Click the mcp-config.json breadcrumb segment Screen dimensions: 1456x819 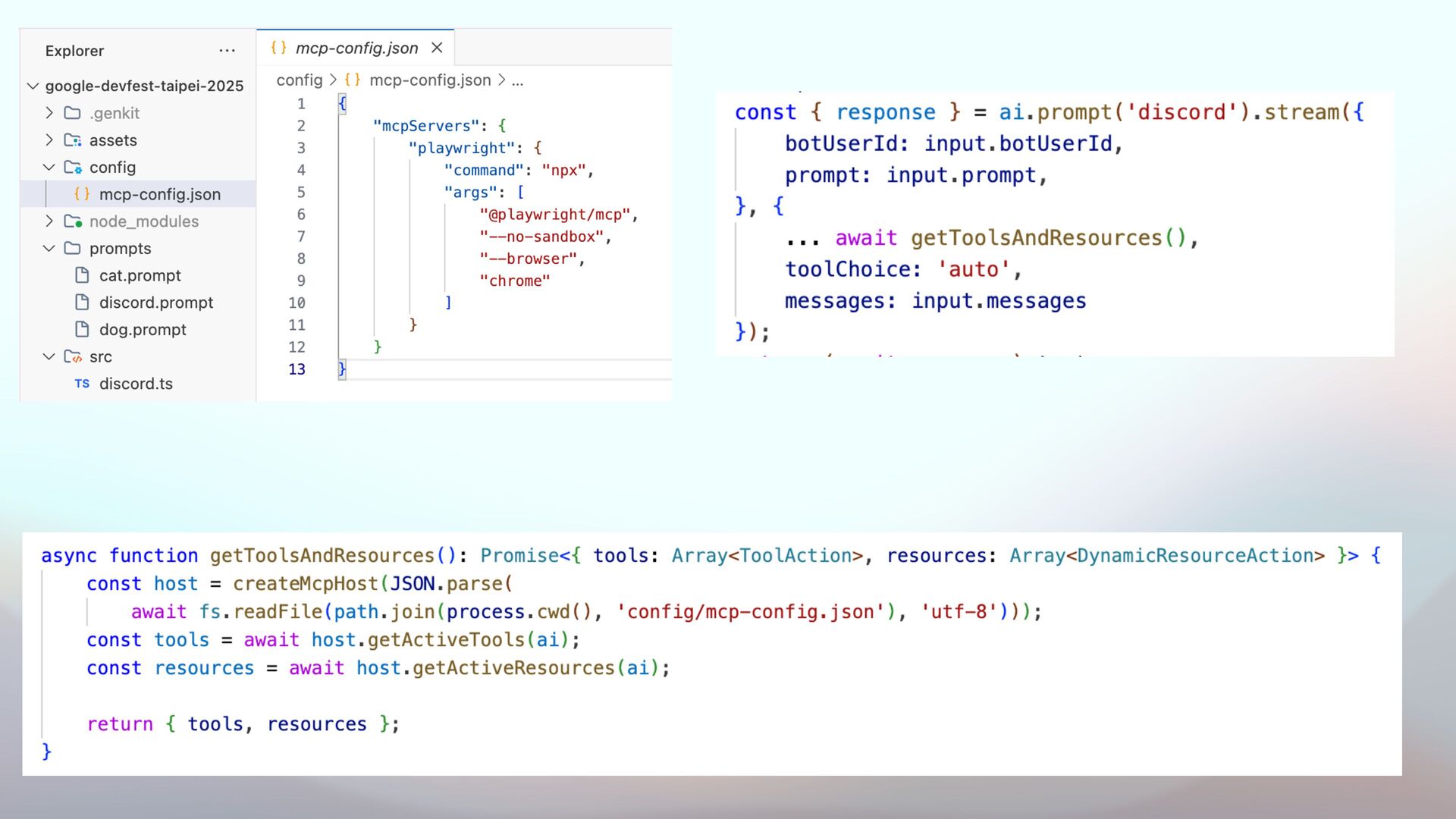point(429,80)
